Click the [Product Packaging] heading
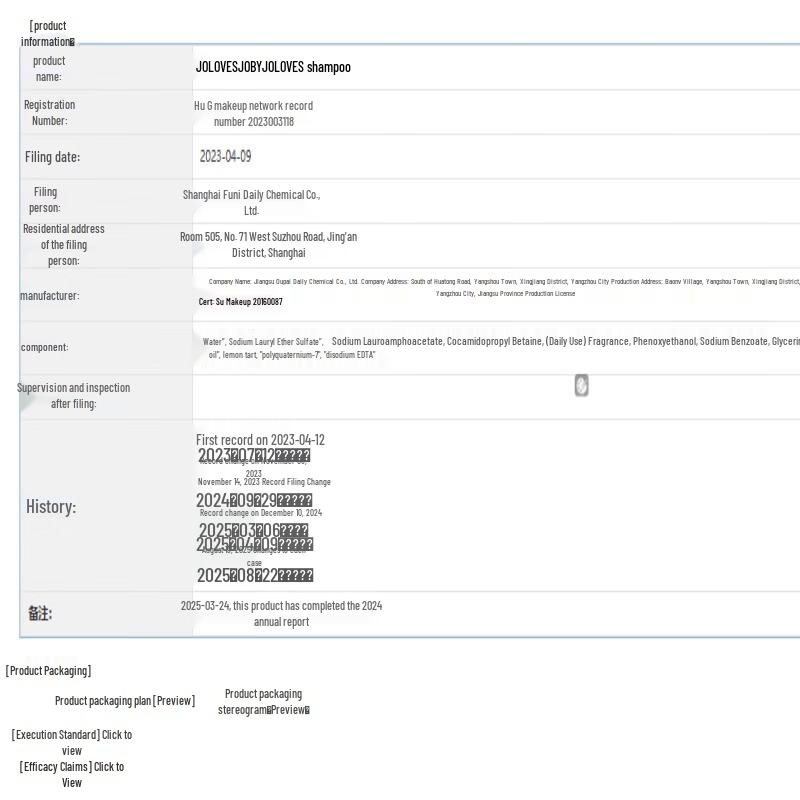Image resolution: width=800 pixels, height=800 pixels. (48, 670)
